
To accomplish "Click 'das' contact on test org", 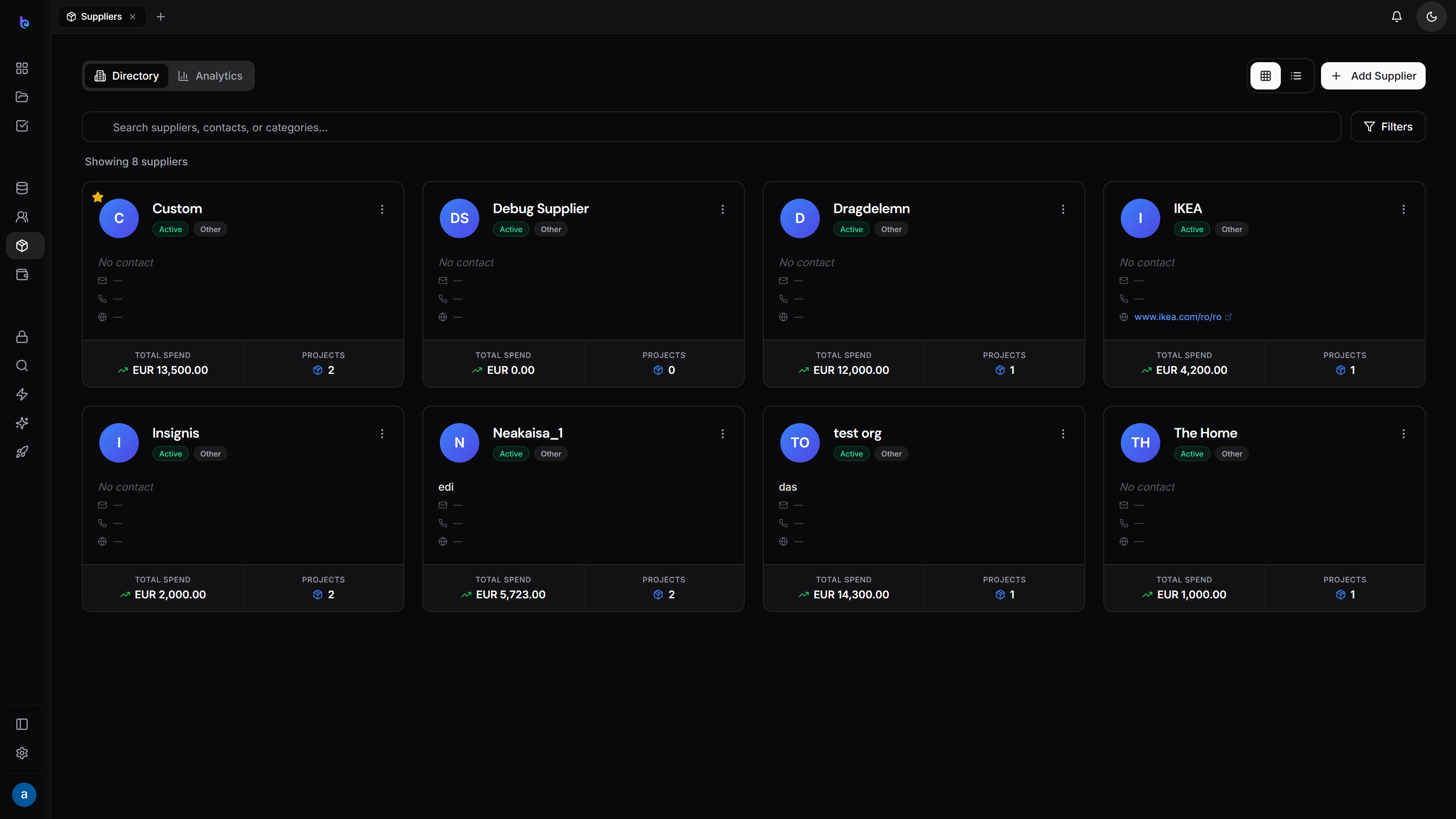I will pos(788,487).
